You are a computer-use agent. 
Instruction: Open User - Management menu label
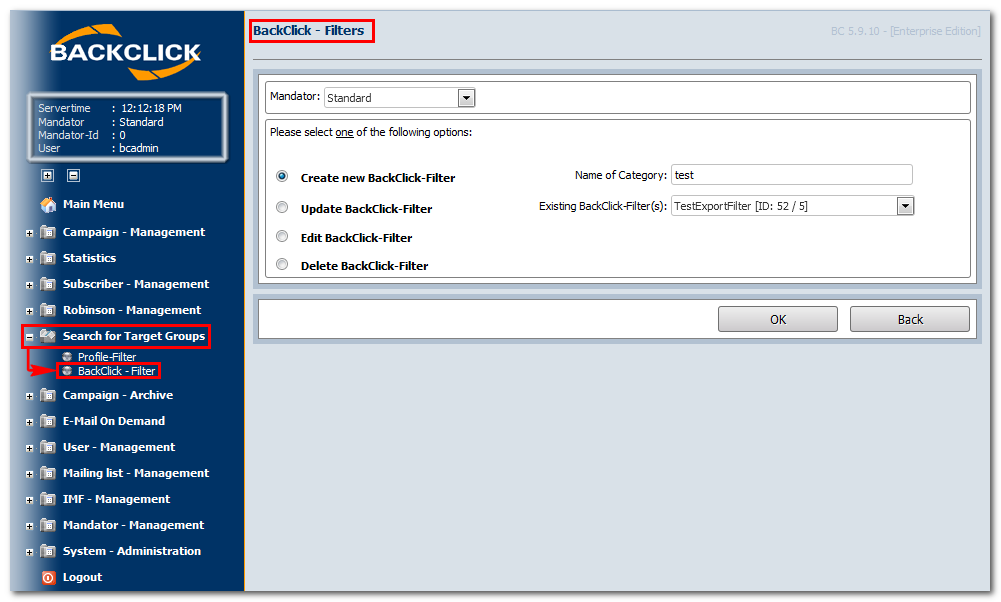pos(119,448)
